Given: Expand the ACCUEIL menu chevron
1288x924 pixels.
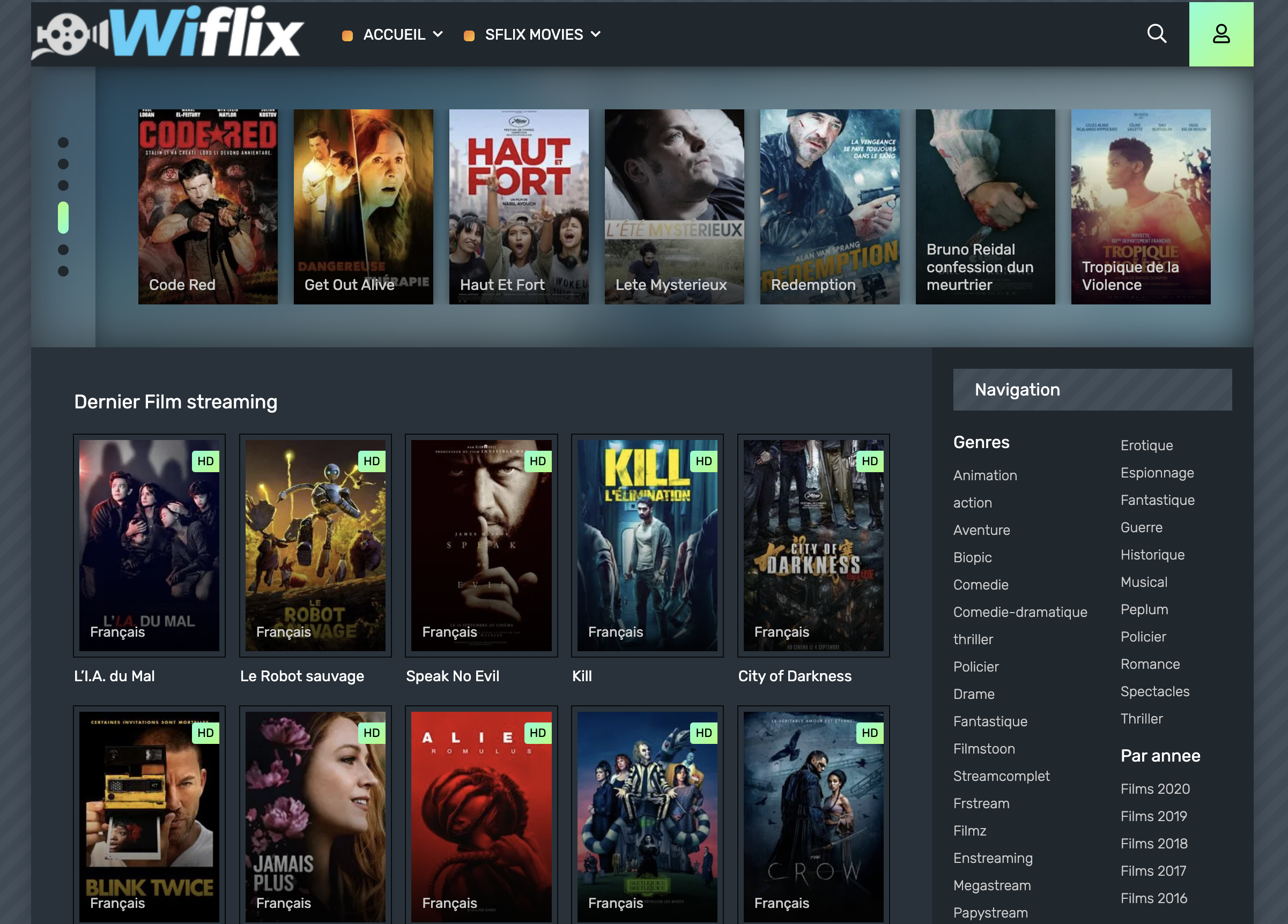Looking at the screenshot, I should point(438,34).
